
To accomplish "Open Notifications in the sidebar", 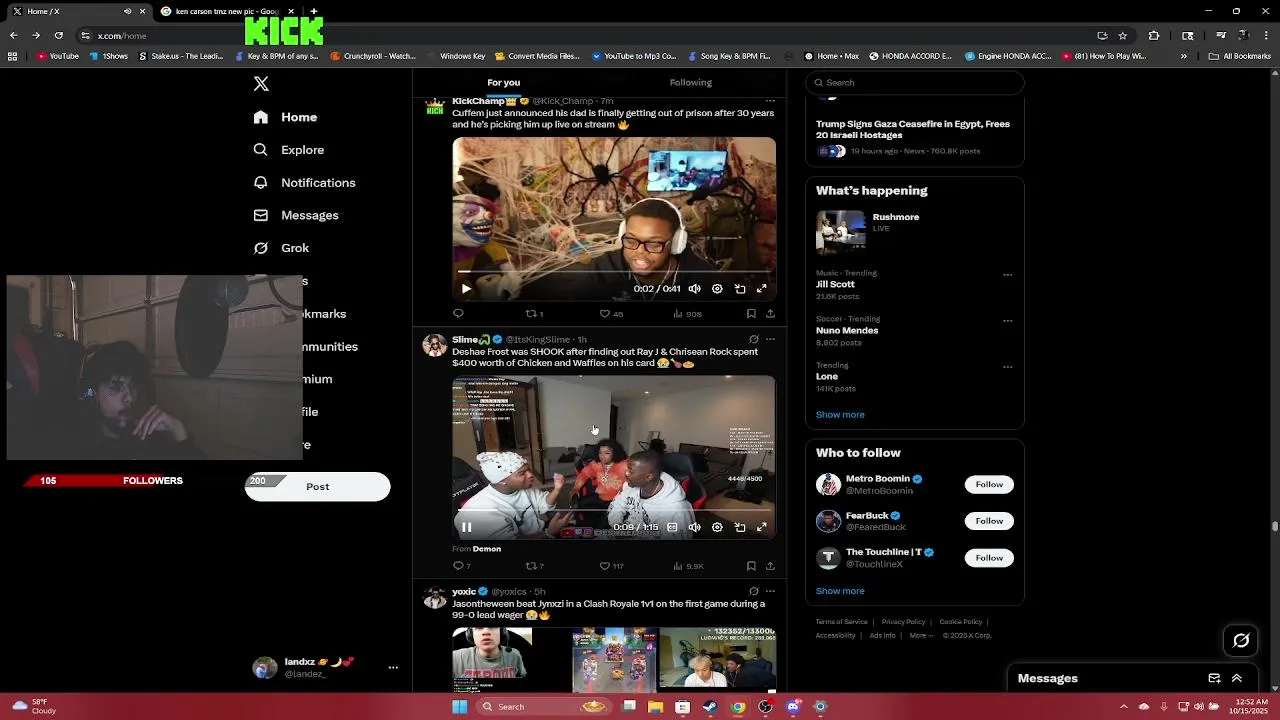I will tap(305, 183).
